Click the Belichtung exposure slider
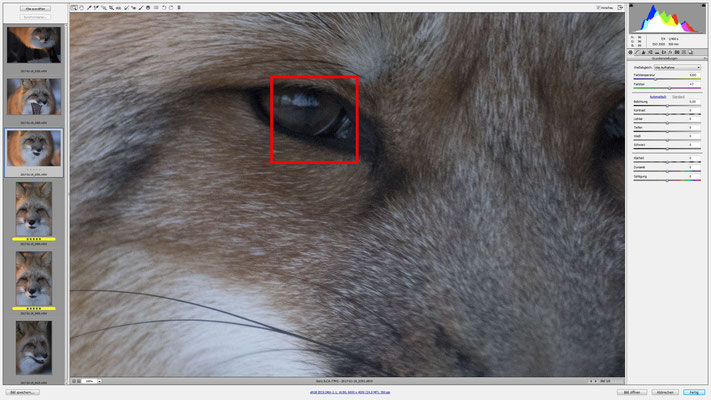This screenshot has width=711, height=400. [667, 106]
